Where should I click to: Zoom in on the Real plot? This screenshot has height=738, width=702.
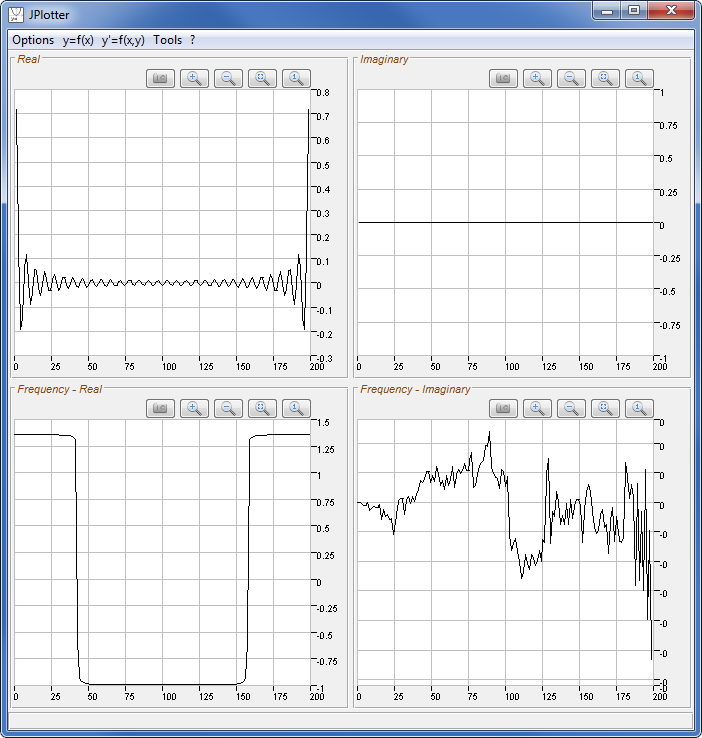click(x=195, y=78)
